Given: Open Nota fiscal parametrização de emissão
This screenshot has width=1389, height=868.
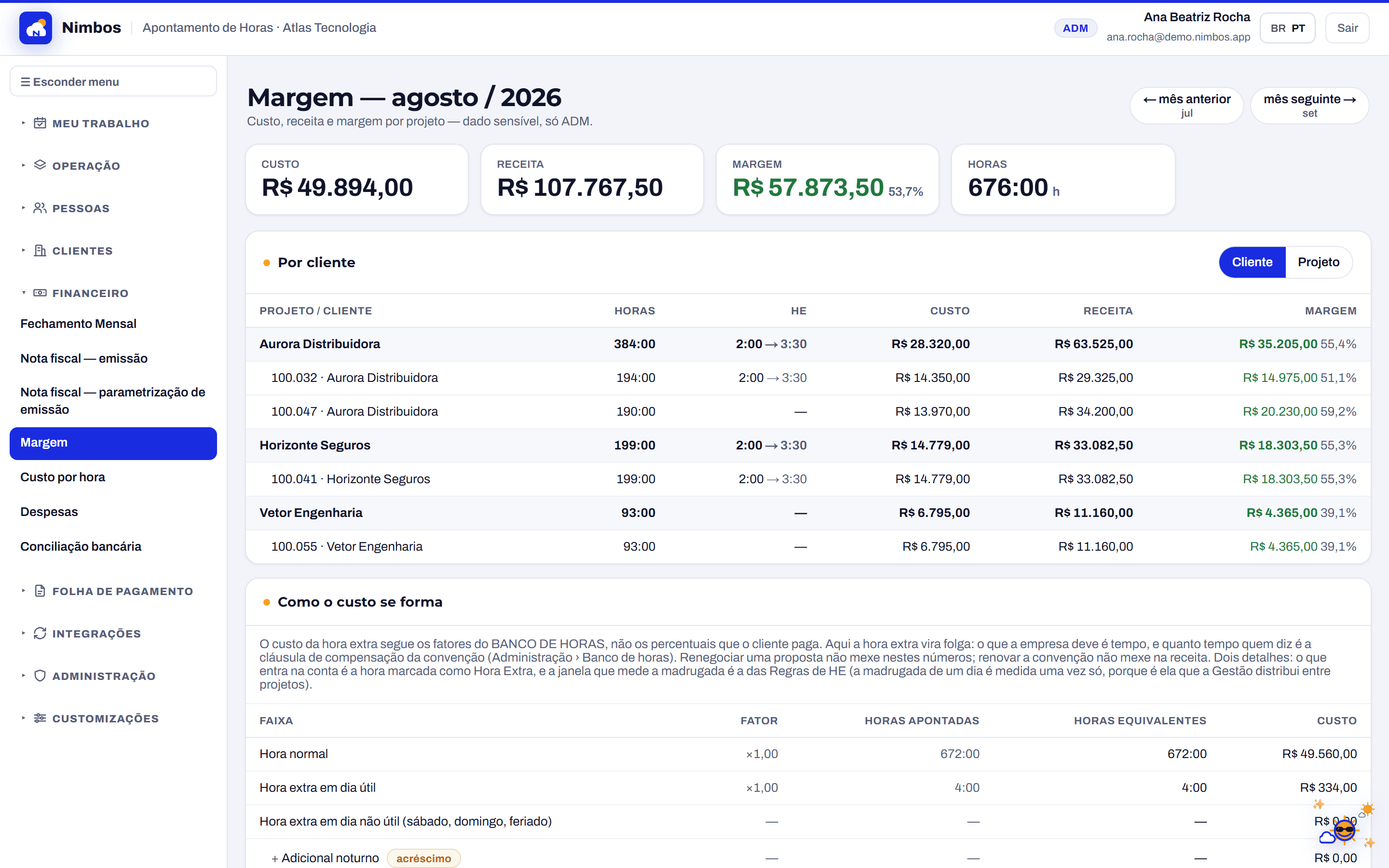Looking at the screenshot, I should point(112,401).
